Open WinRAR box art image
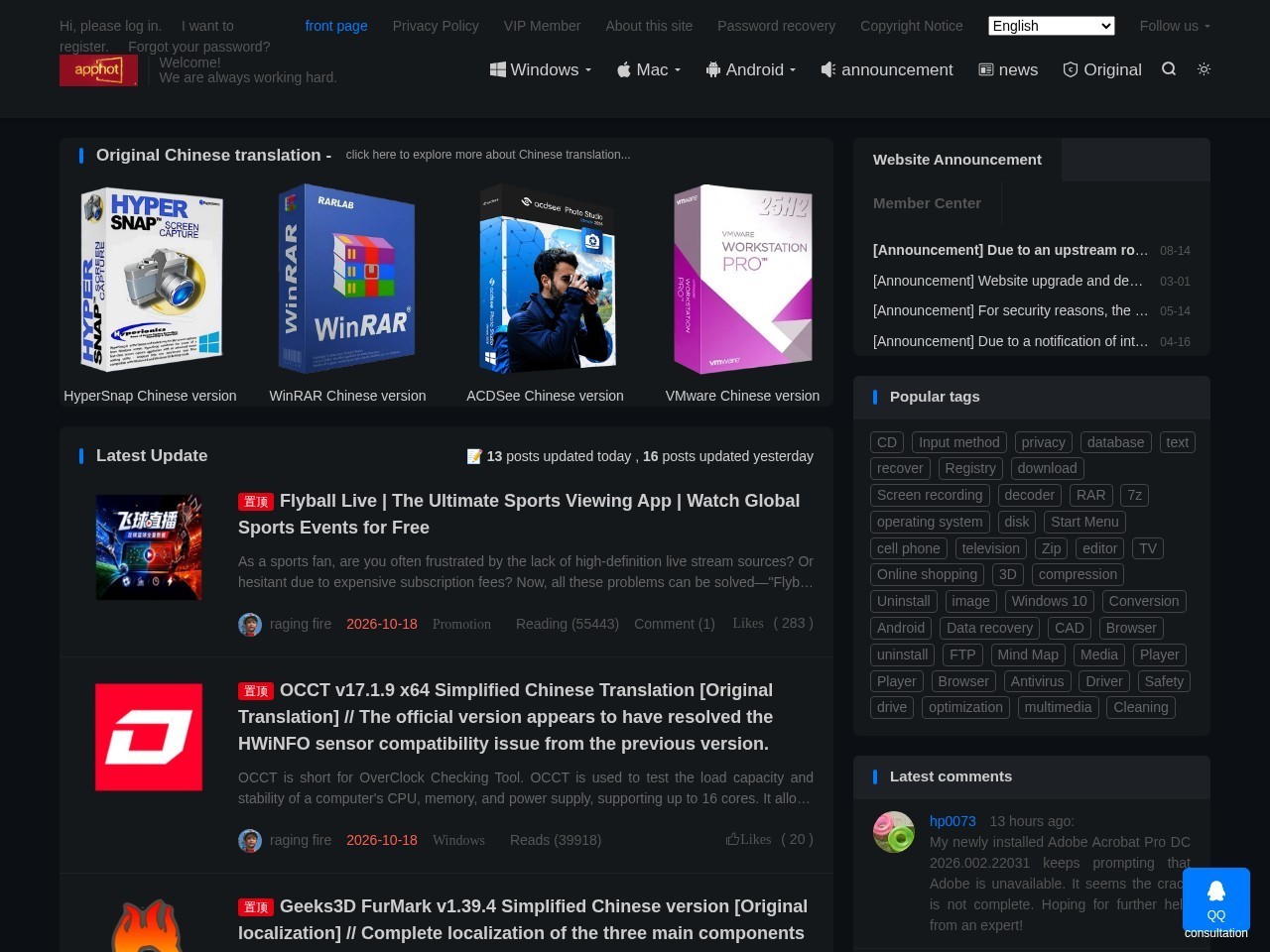1270x952 pixels. [347, 280]
